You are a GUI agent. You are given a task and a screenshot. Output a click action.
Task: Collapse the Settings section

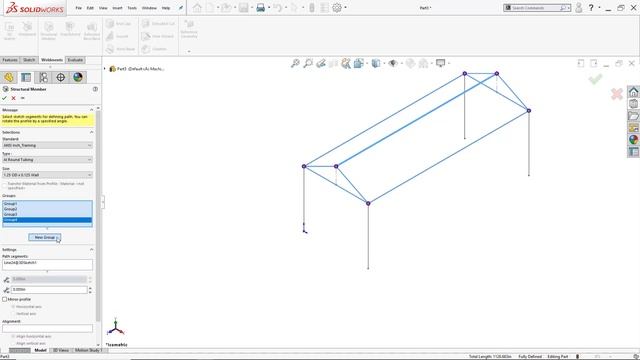tap(91, 249)
